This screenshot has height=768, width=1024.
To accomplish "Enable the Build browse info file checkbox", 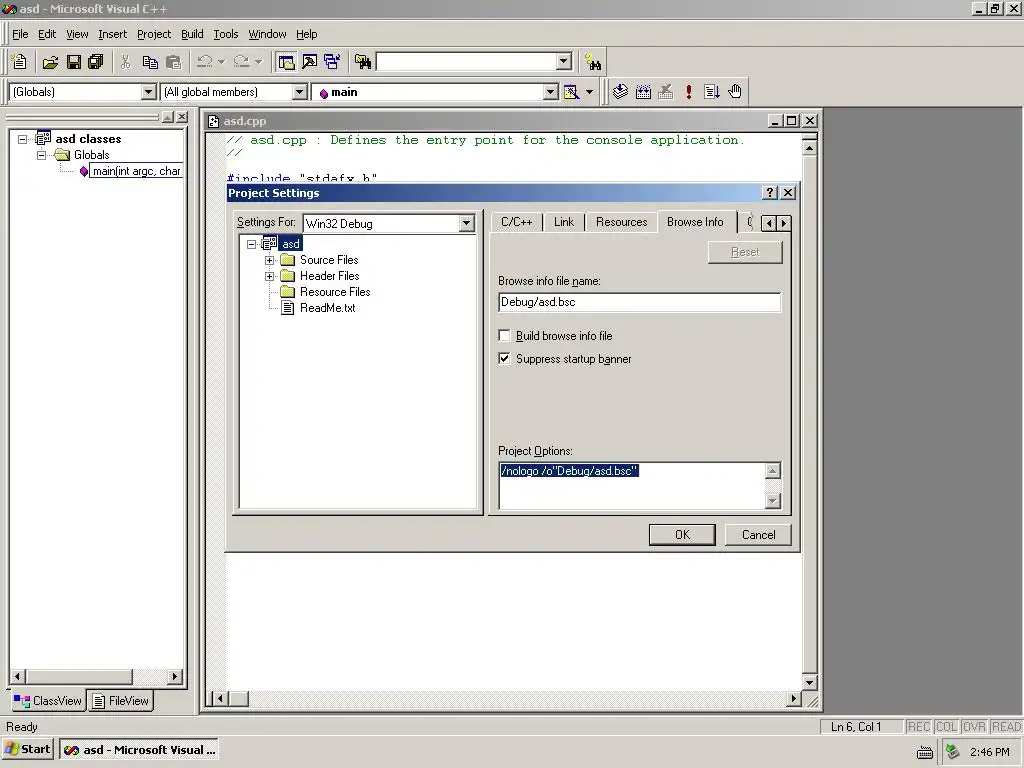I will 504,336.
